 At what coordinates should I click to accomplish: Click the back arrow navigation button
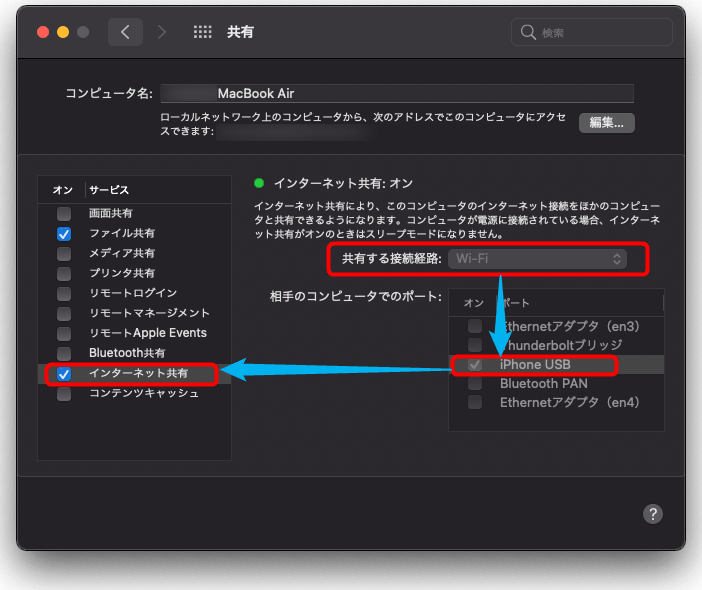(125, 32)
